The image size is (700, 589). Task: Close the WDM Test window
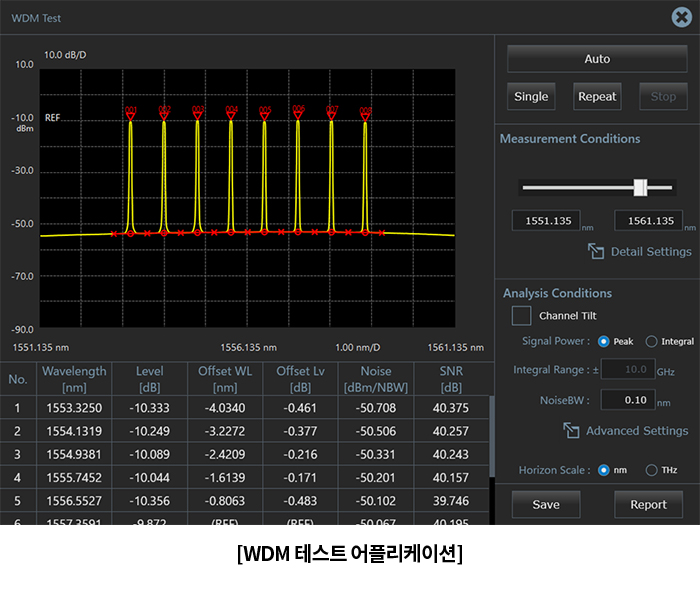681,17
